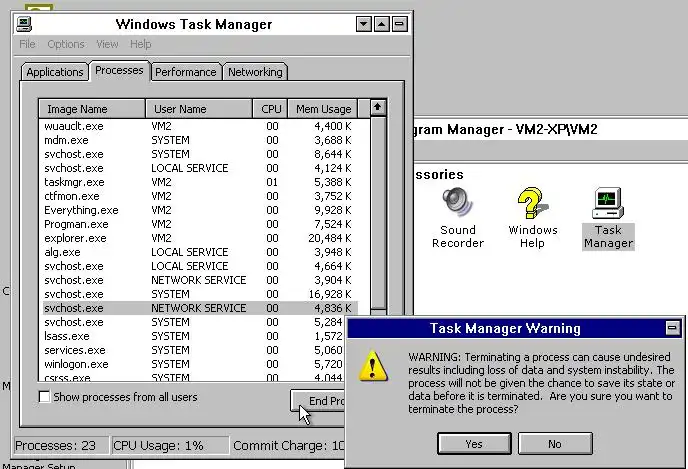Select the Progman.exe process row
The width and height of the screenshot is (688, 469).
coord(200,224)
